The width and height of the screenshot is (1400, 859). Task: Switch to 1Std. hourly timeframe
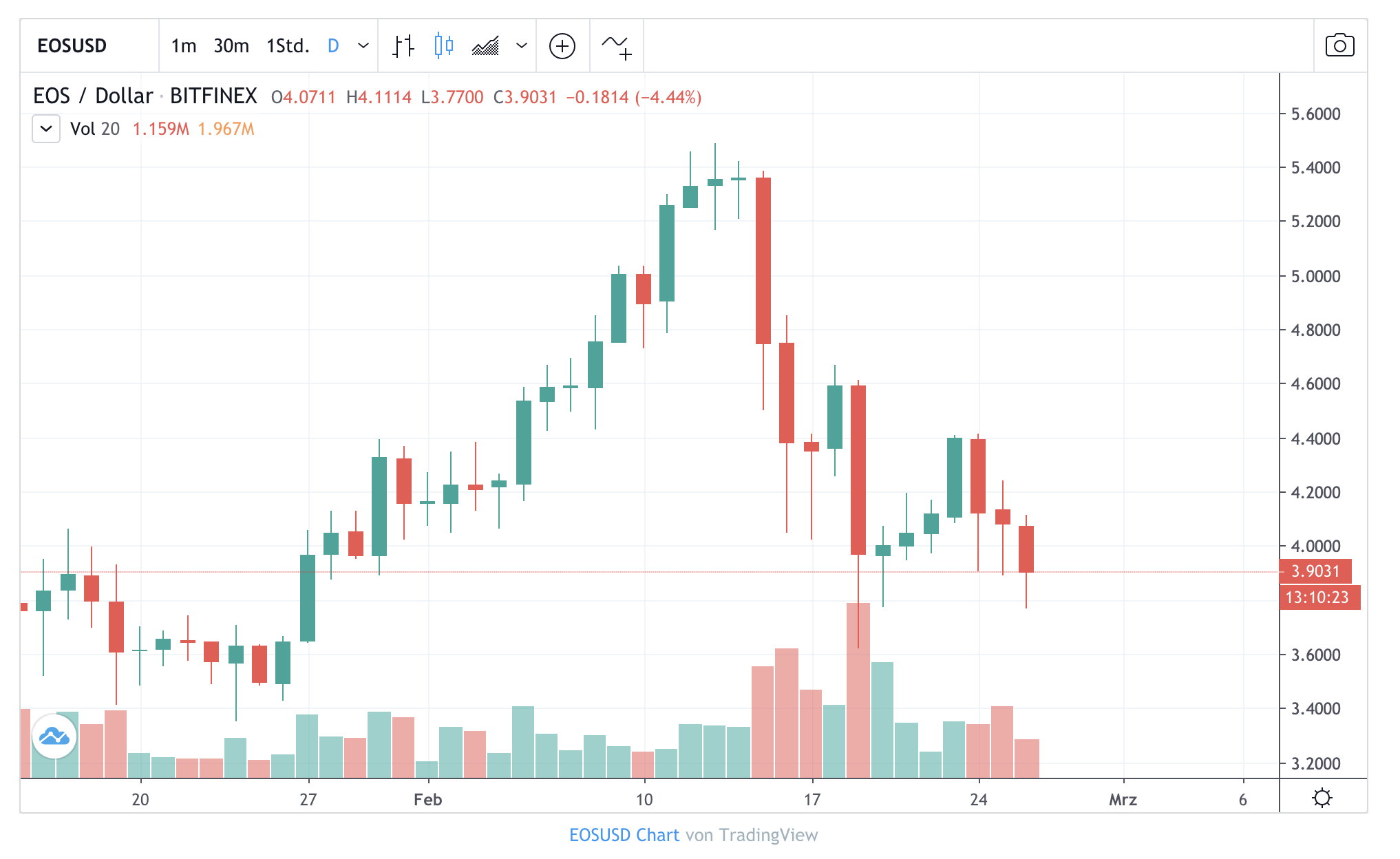[x=288, y=46]
